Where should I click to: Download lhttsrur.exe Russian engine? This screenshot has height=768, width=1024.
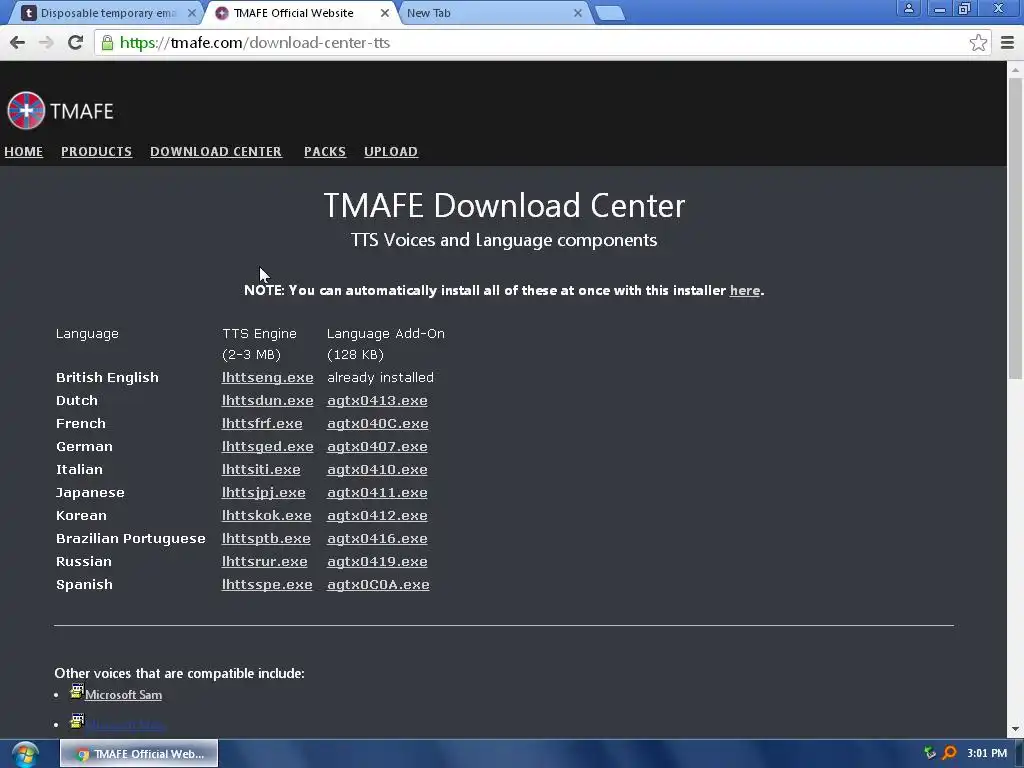coord(264,562)
